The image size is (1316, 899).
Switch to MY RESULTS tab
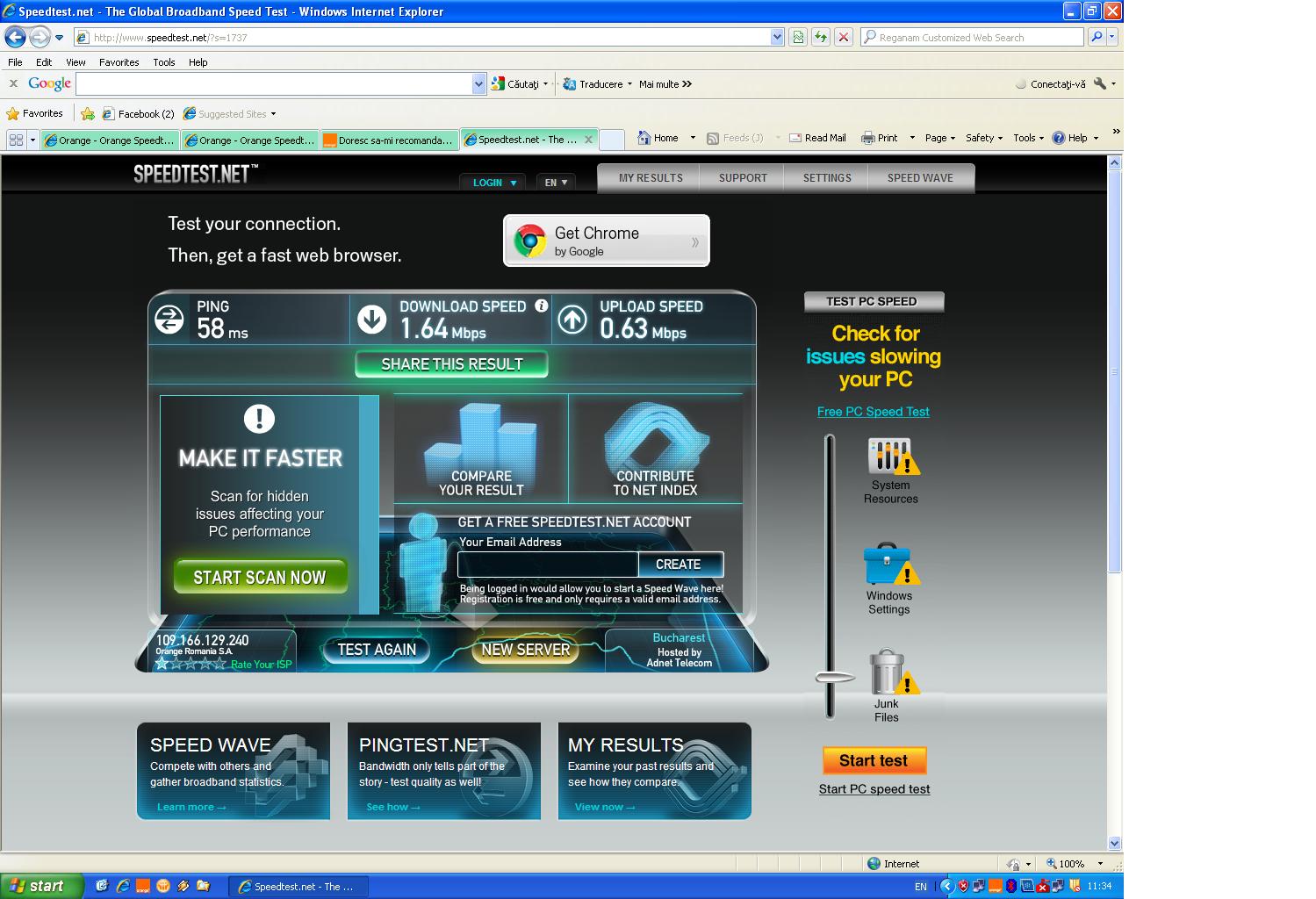click(651, 177)
